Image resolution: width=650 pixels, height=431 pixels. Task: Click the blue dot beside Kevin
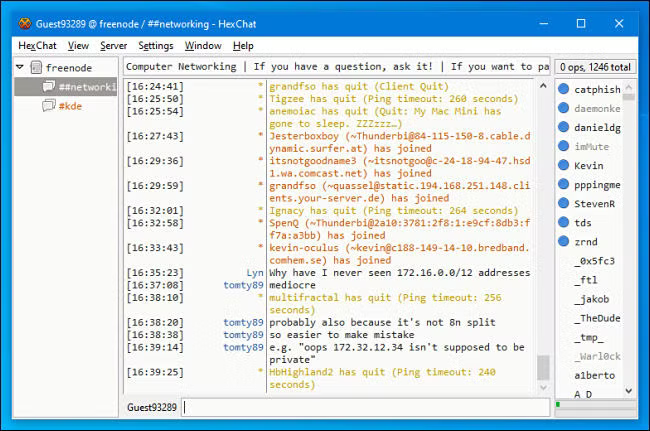click(563, 165)
